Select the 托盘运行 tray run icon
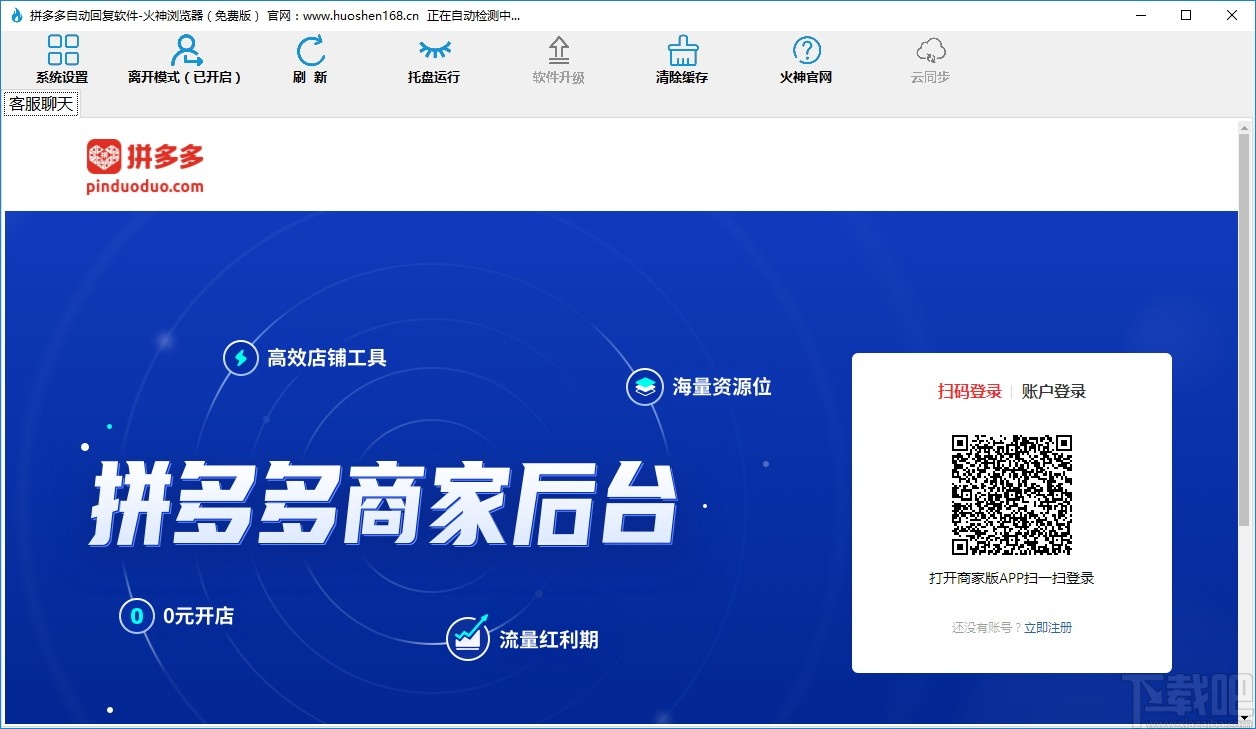The width and height of the screenshot is (1256, 729). [x=433, y=58]
